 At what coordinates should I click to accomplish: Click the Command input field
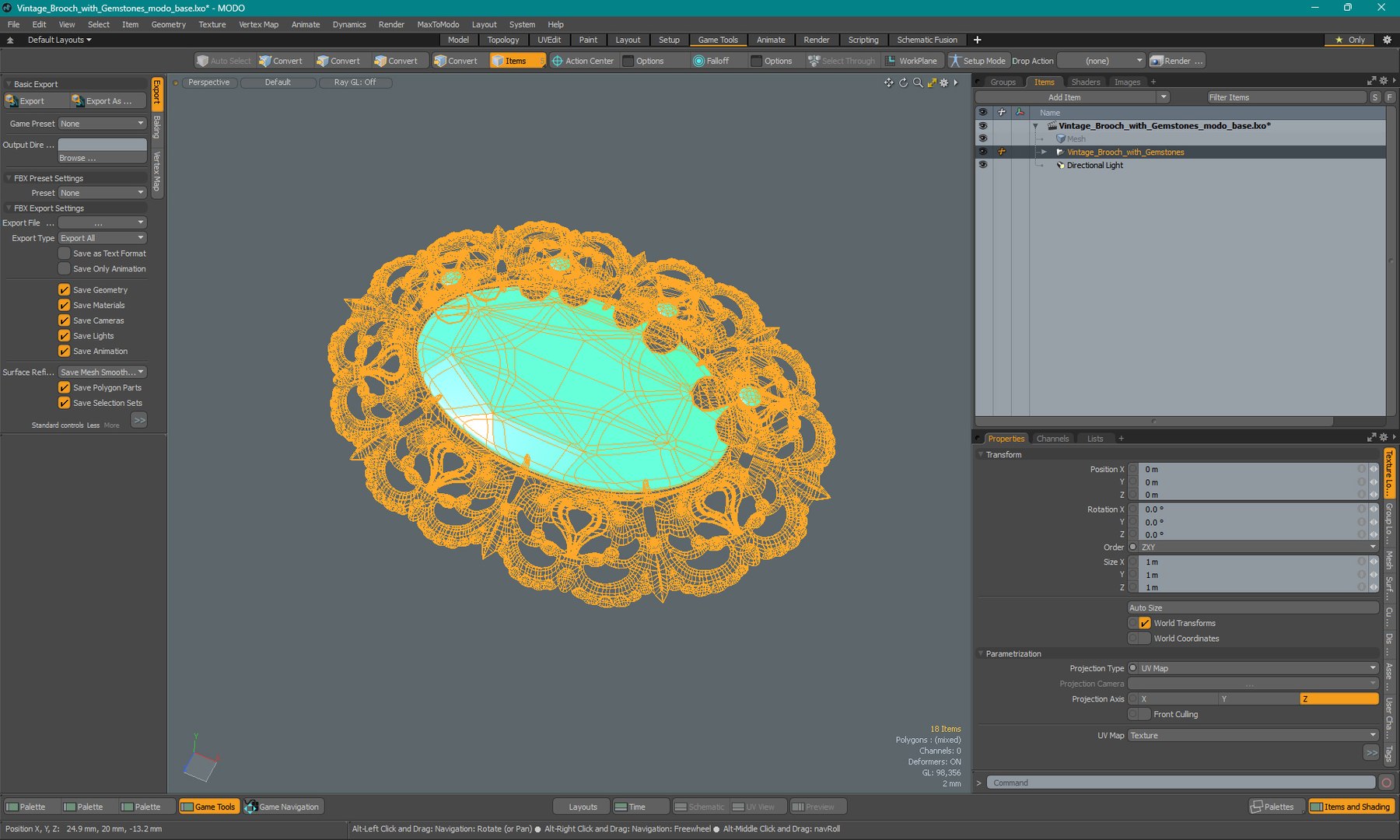(x=1181, y=782)
